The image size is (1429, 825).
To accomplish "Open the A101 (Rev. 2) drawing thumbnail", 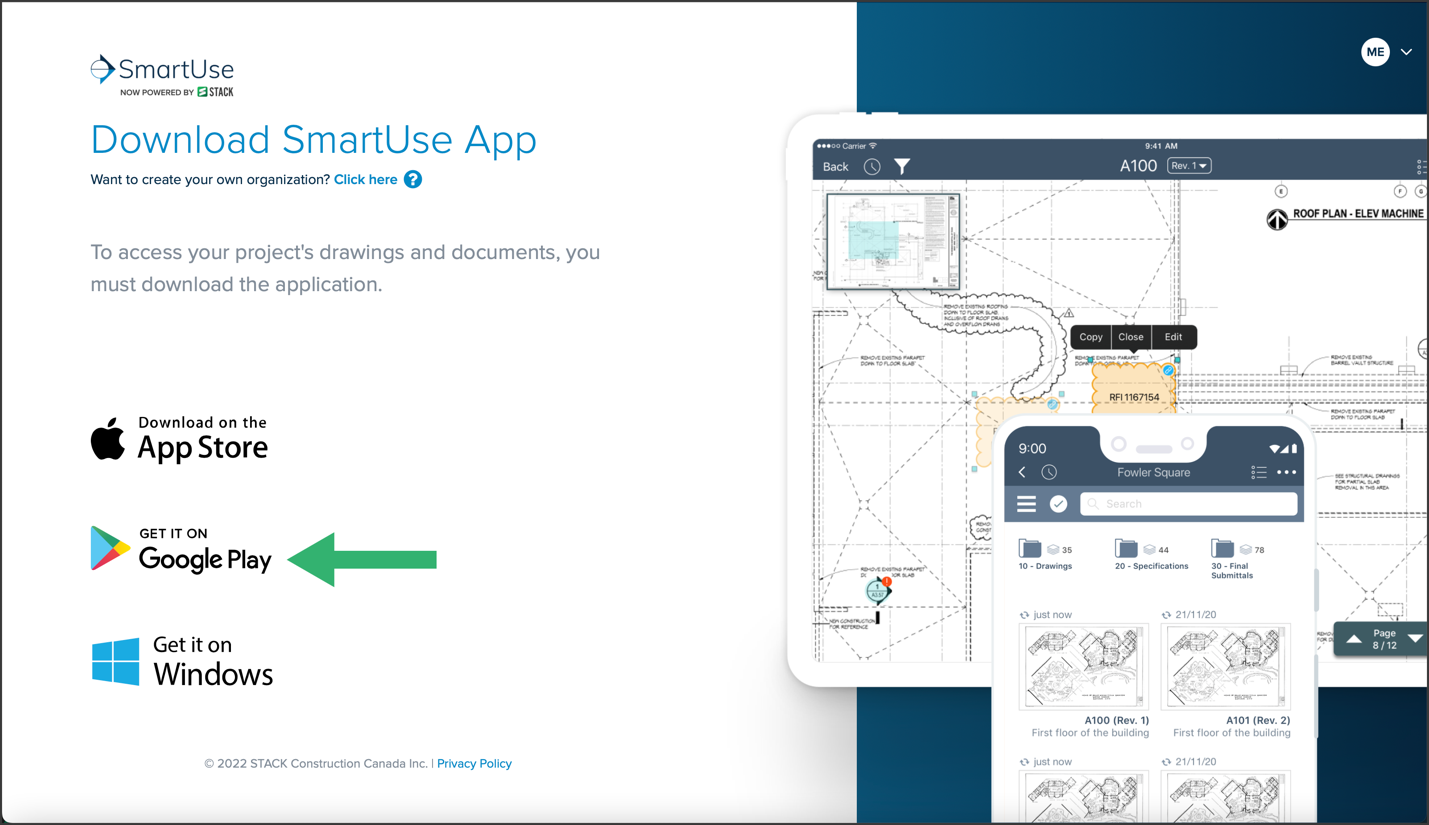I will [x=1226, y=667].
